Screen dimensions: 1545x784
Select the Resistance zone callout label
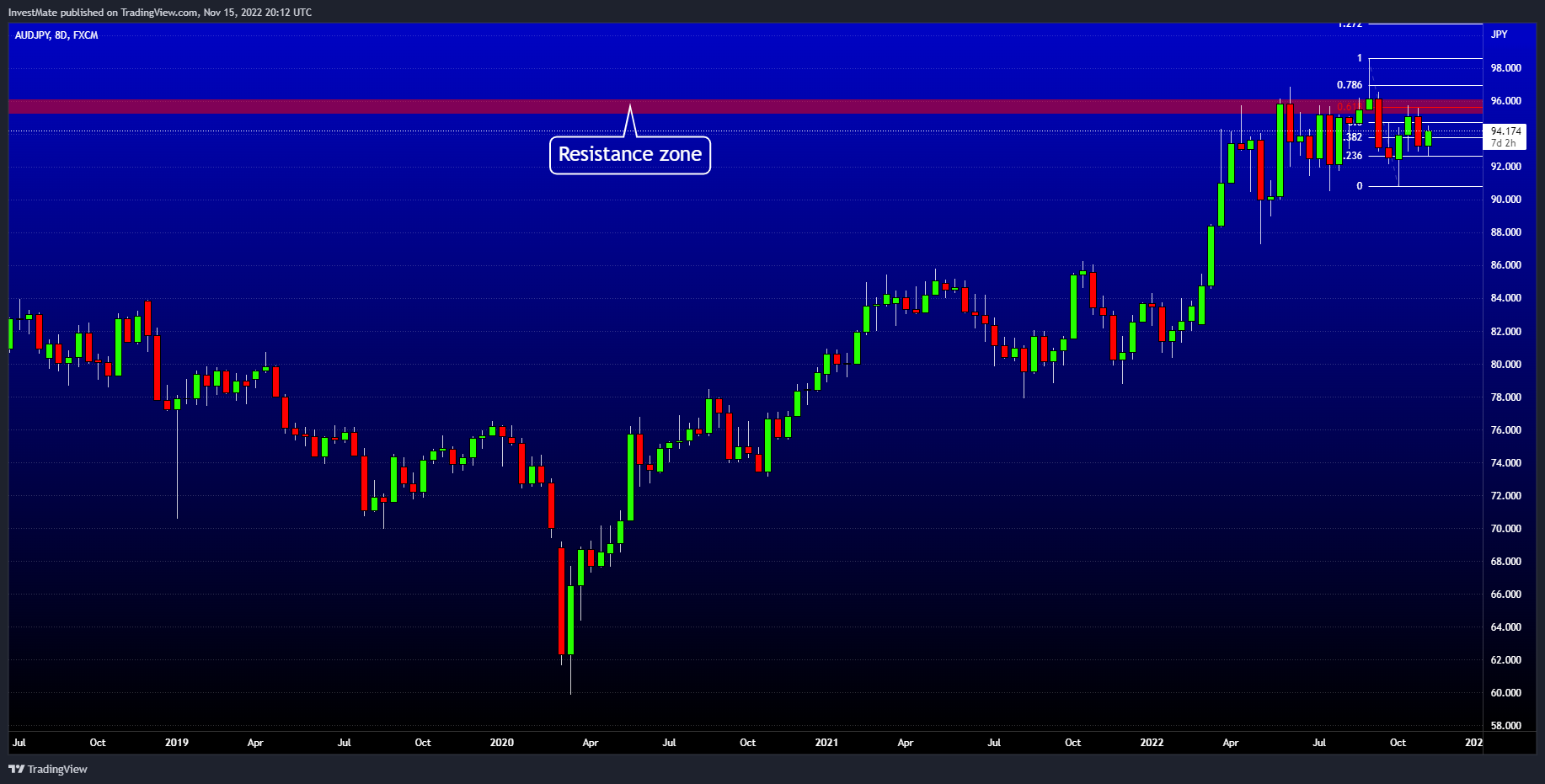click(630, 155)
